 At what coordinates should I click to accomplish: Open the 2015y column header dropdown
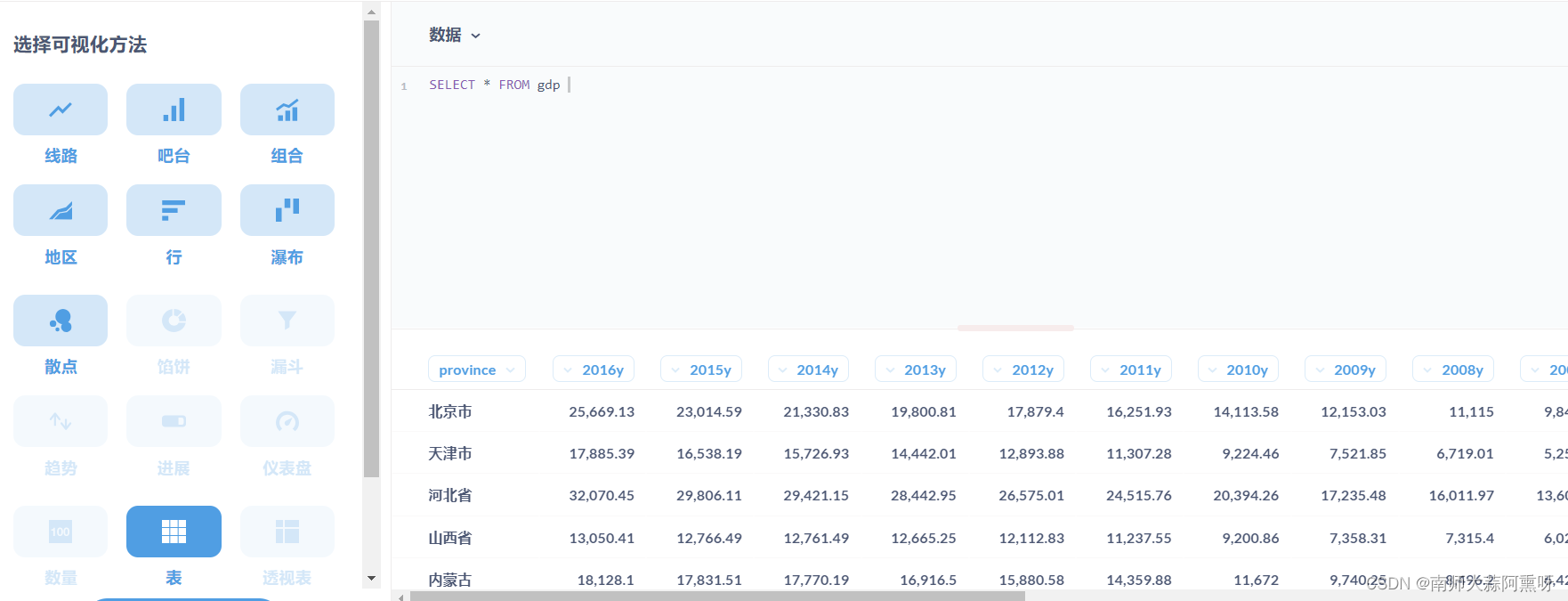click(701, 370)
